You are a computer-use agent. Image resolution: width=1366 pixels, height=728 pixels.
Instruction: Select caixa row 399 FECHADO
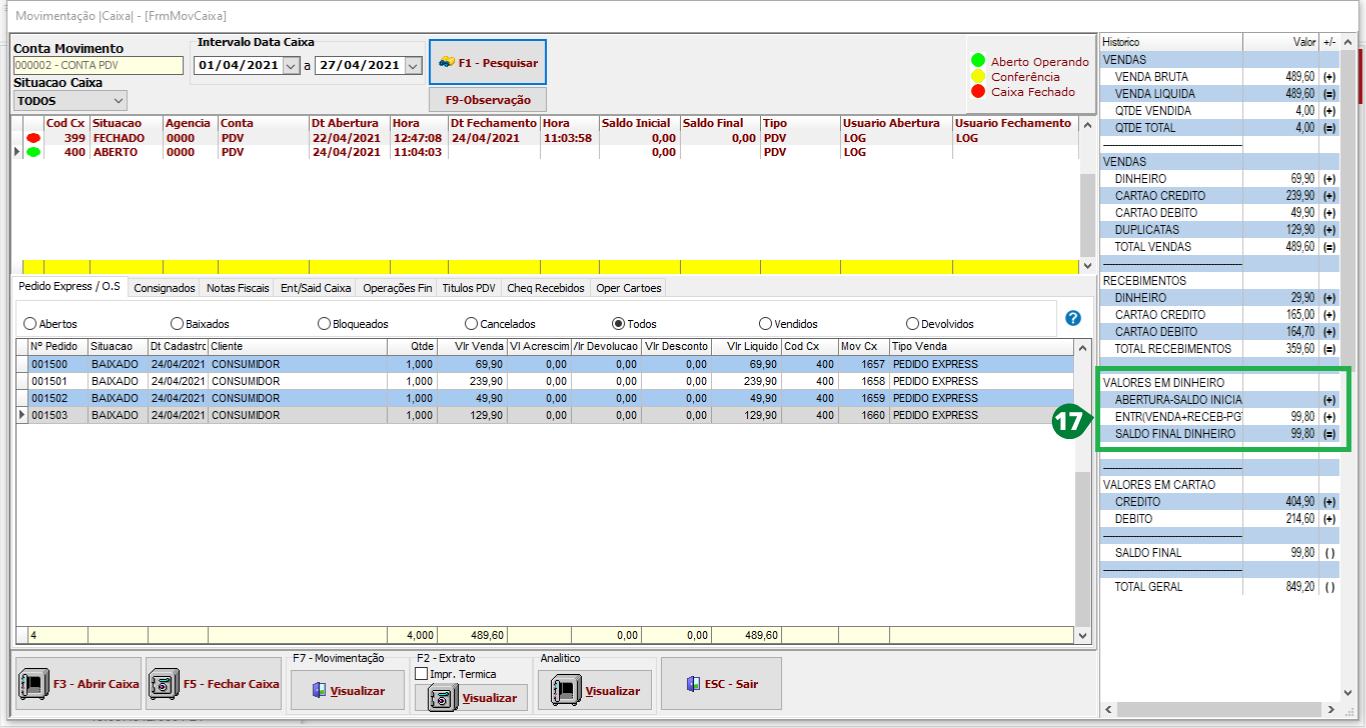(547, 138)
